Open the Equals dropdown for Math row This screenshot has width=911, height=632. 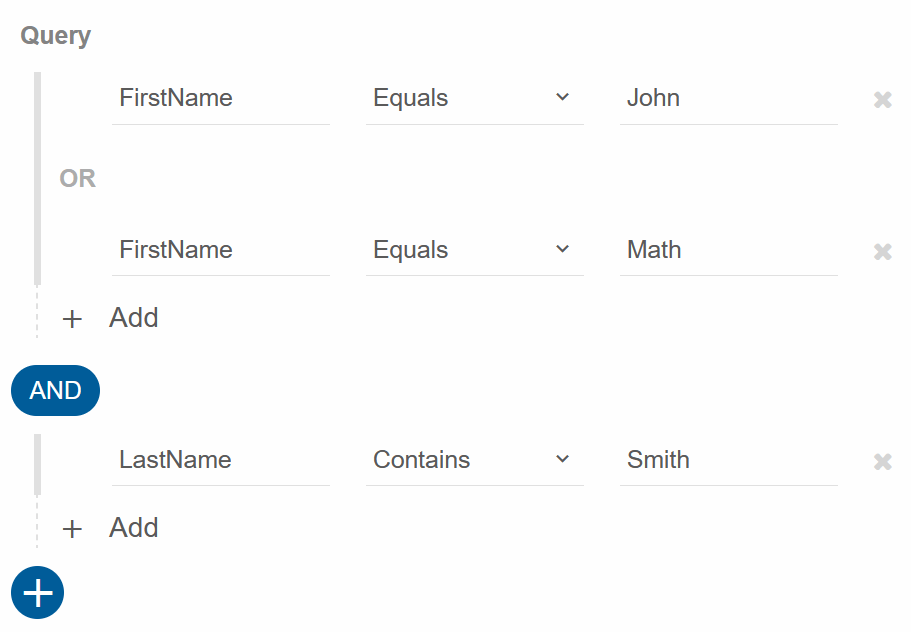click(x=475, y=250)
